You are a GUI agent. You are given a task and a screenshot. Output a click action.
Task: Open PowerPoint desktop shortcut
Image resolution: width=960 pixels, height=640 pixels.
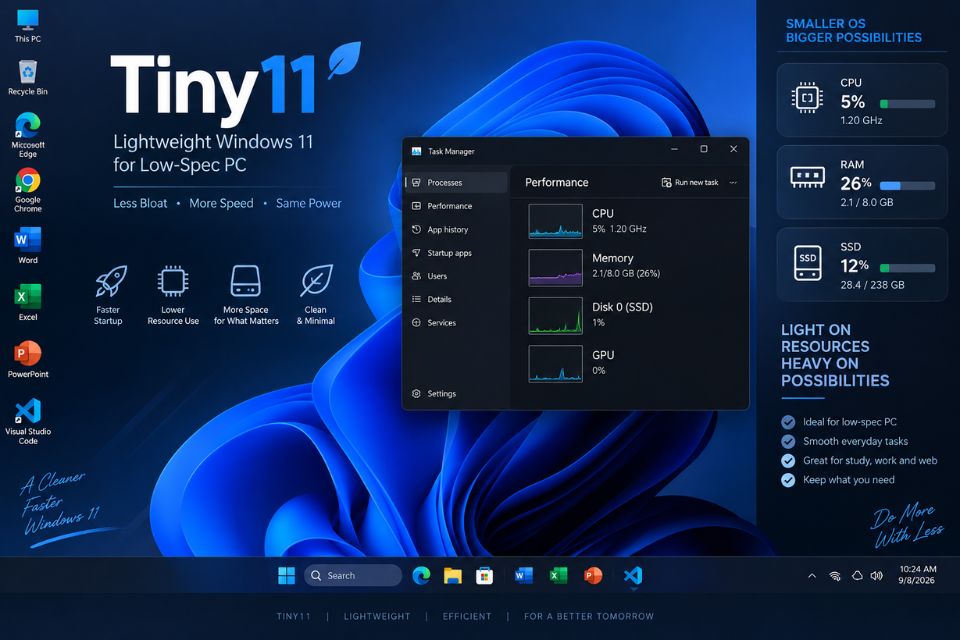[x=28, y=360]
